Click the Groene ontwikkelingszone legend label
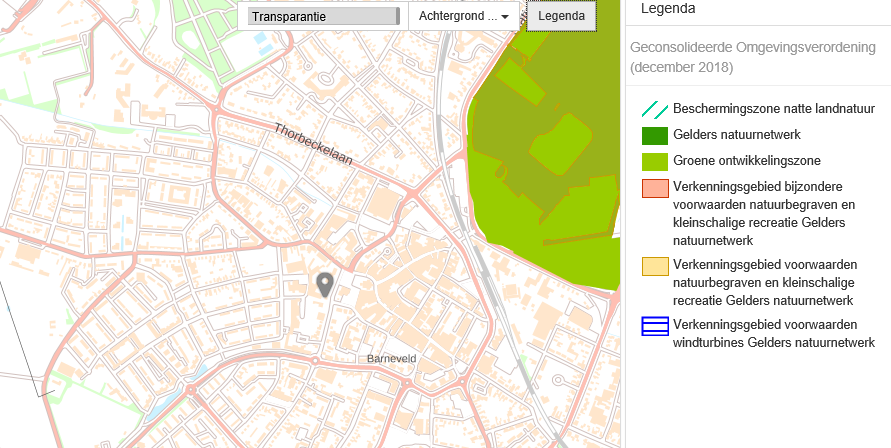The height and width of the screenshot is (448, 891). coord(747,161)
